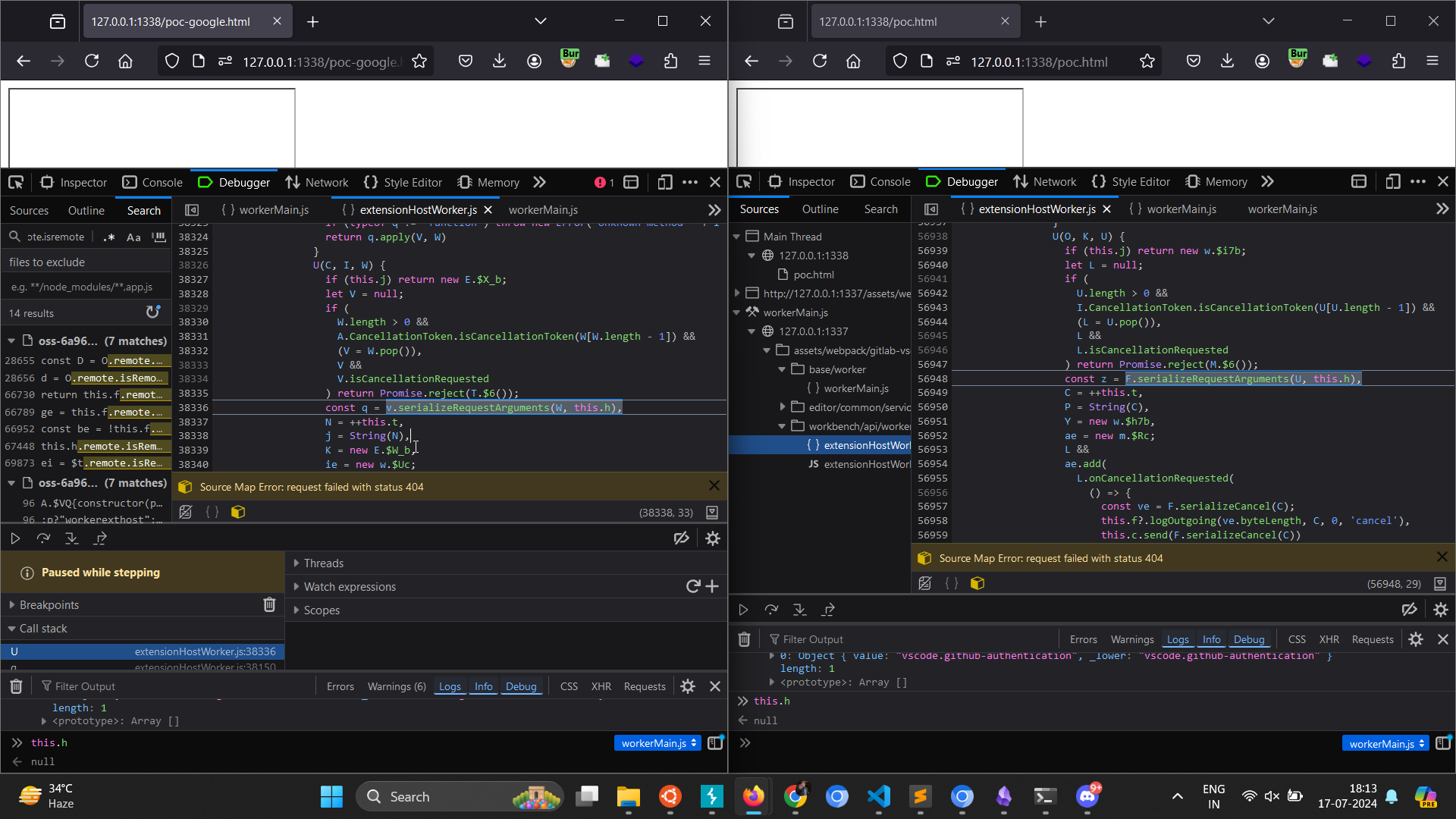Switch to workerMain.js pretty-printed tab in left debugger
This screenshot has height=819, width=1456.
pos(265,209)
